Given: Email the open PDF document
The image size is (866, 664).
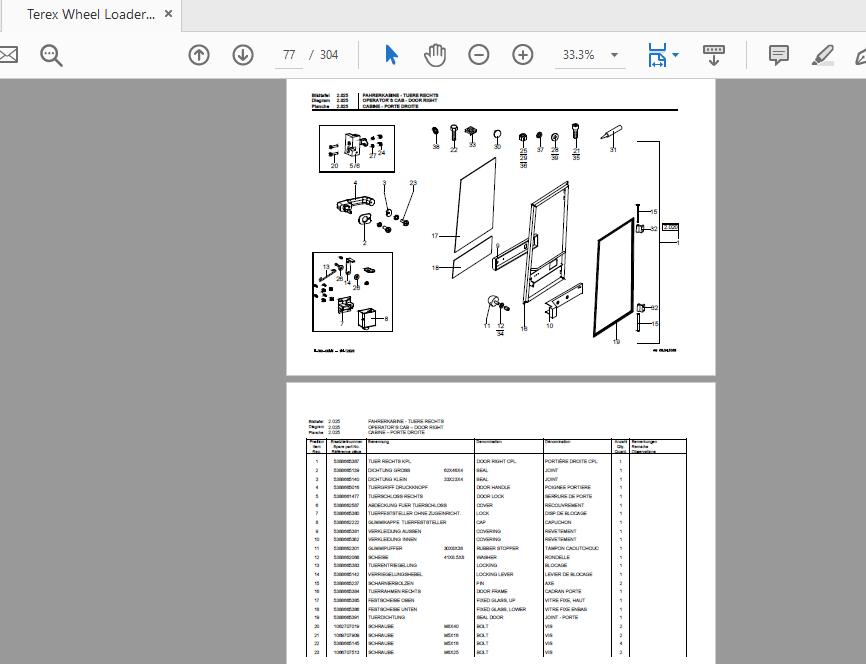Looking at the screenshot, I should [x=8, y=55].
